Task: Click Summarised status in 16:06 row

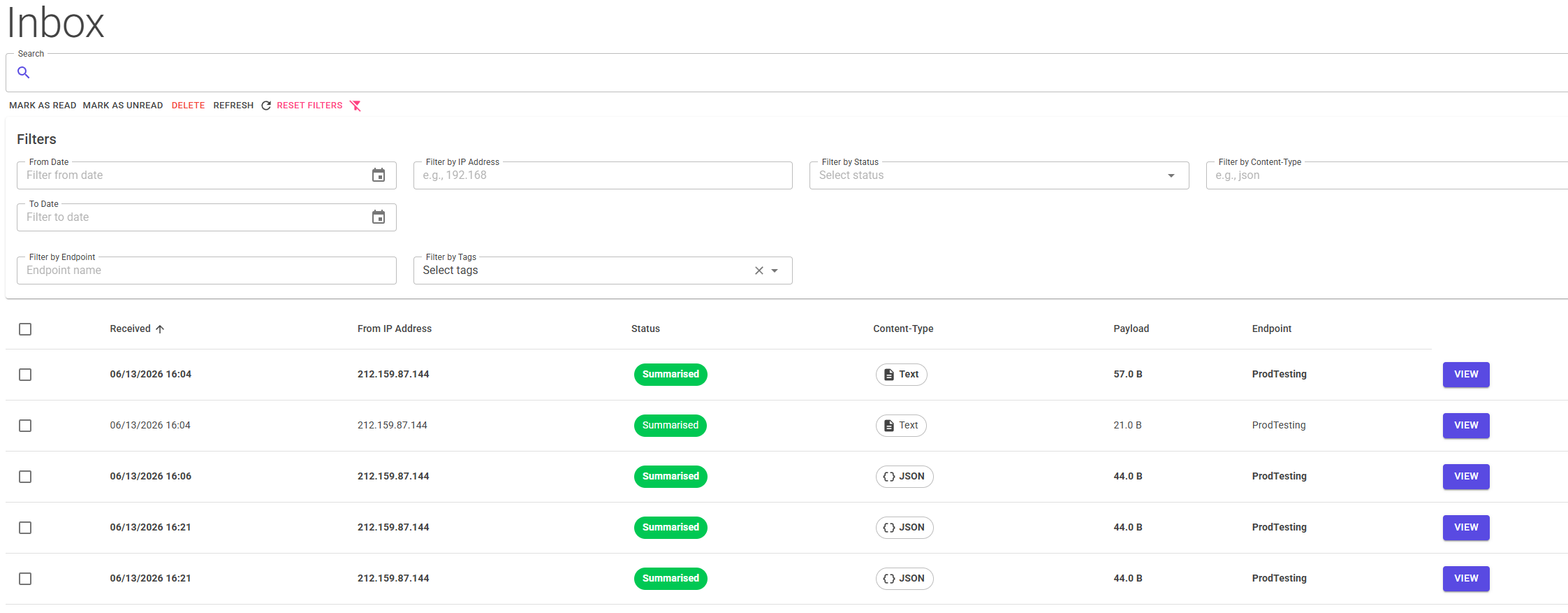Action: pyautogui.click(x=671, y=477)
